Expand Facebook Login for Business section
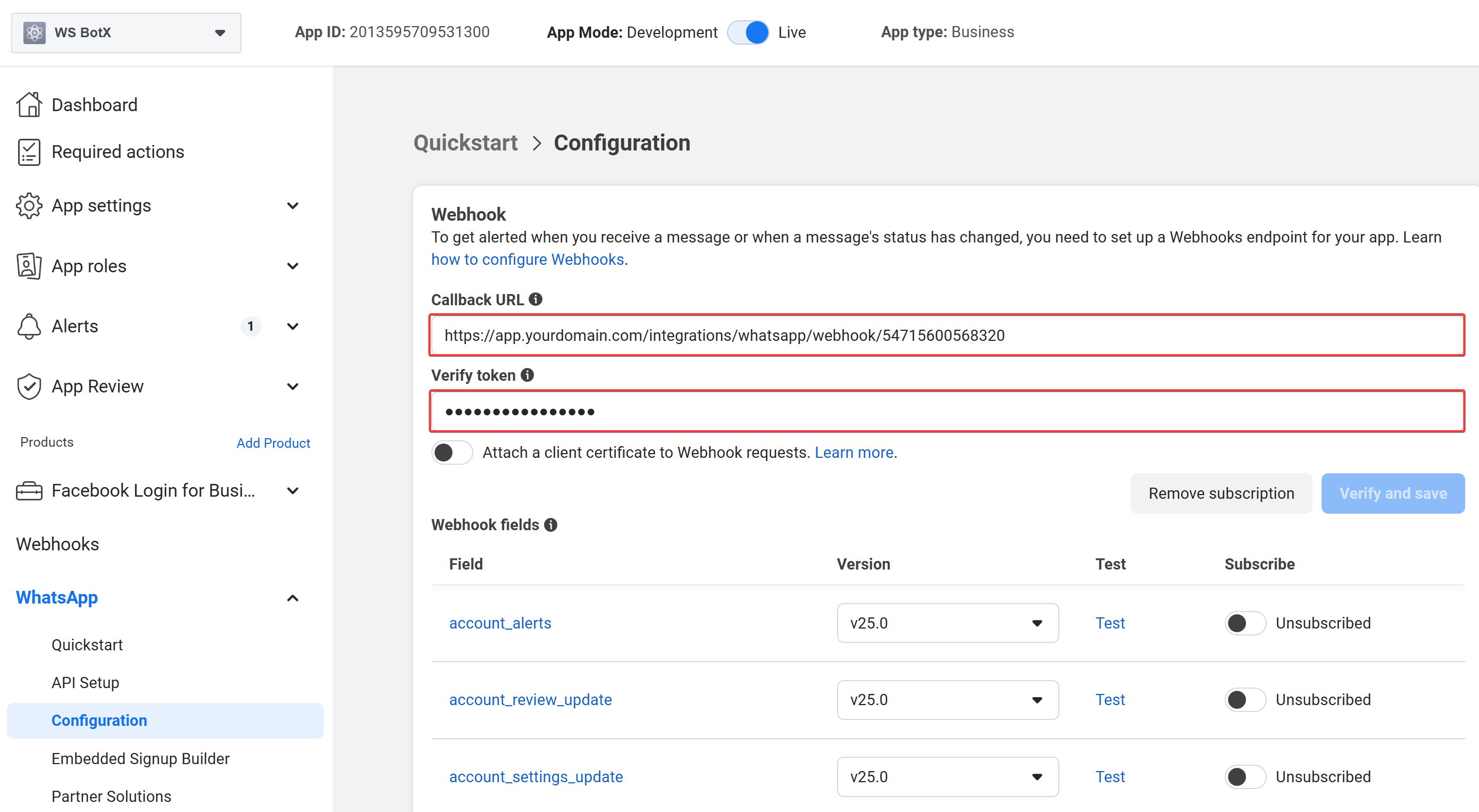The image size is (1479, 812). tap(293, 491)
